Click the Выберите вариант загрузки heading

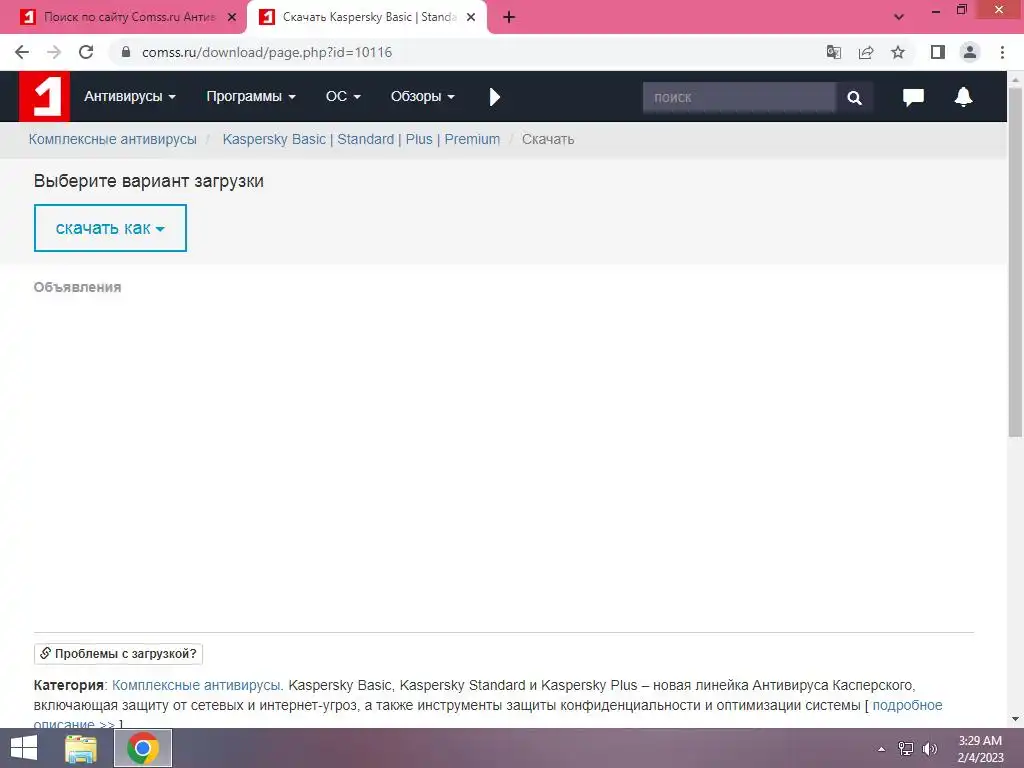[149, 181]
